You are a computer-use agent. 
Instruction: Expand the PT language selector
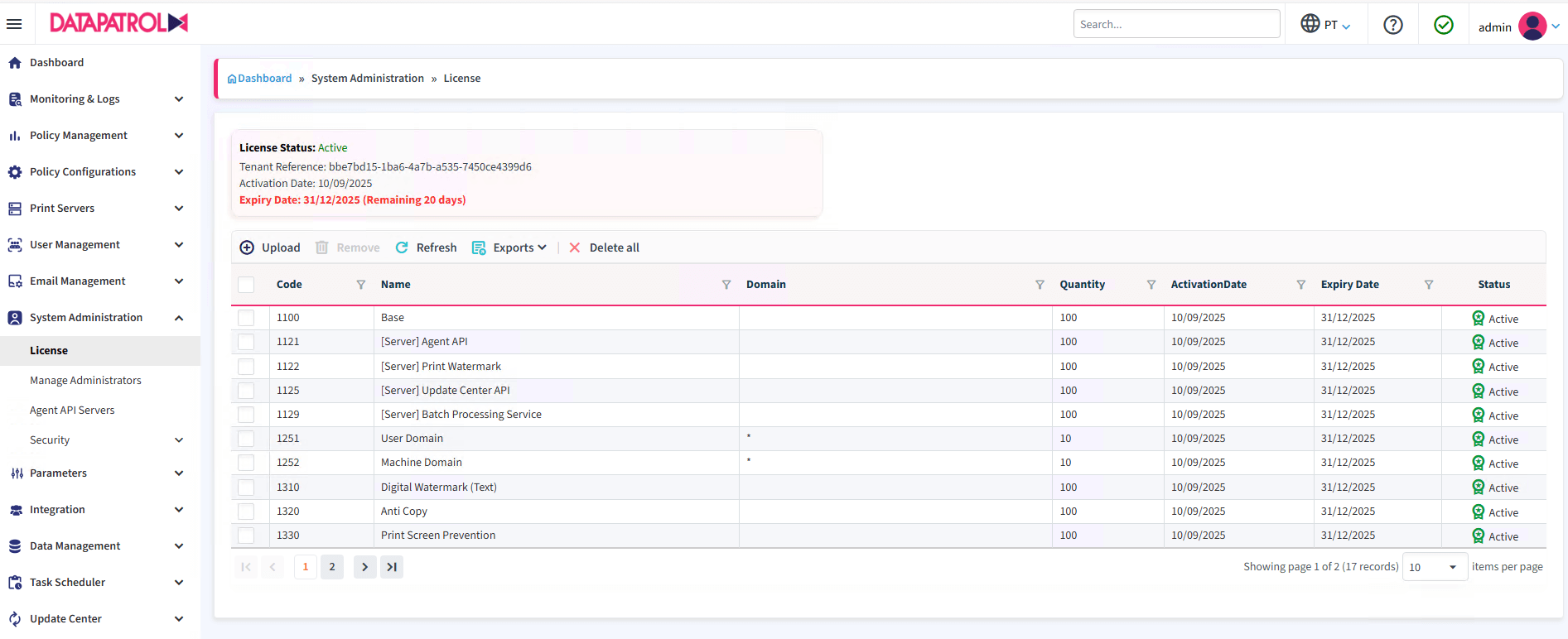1325,25
